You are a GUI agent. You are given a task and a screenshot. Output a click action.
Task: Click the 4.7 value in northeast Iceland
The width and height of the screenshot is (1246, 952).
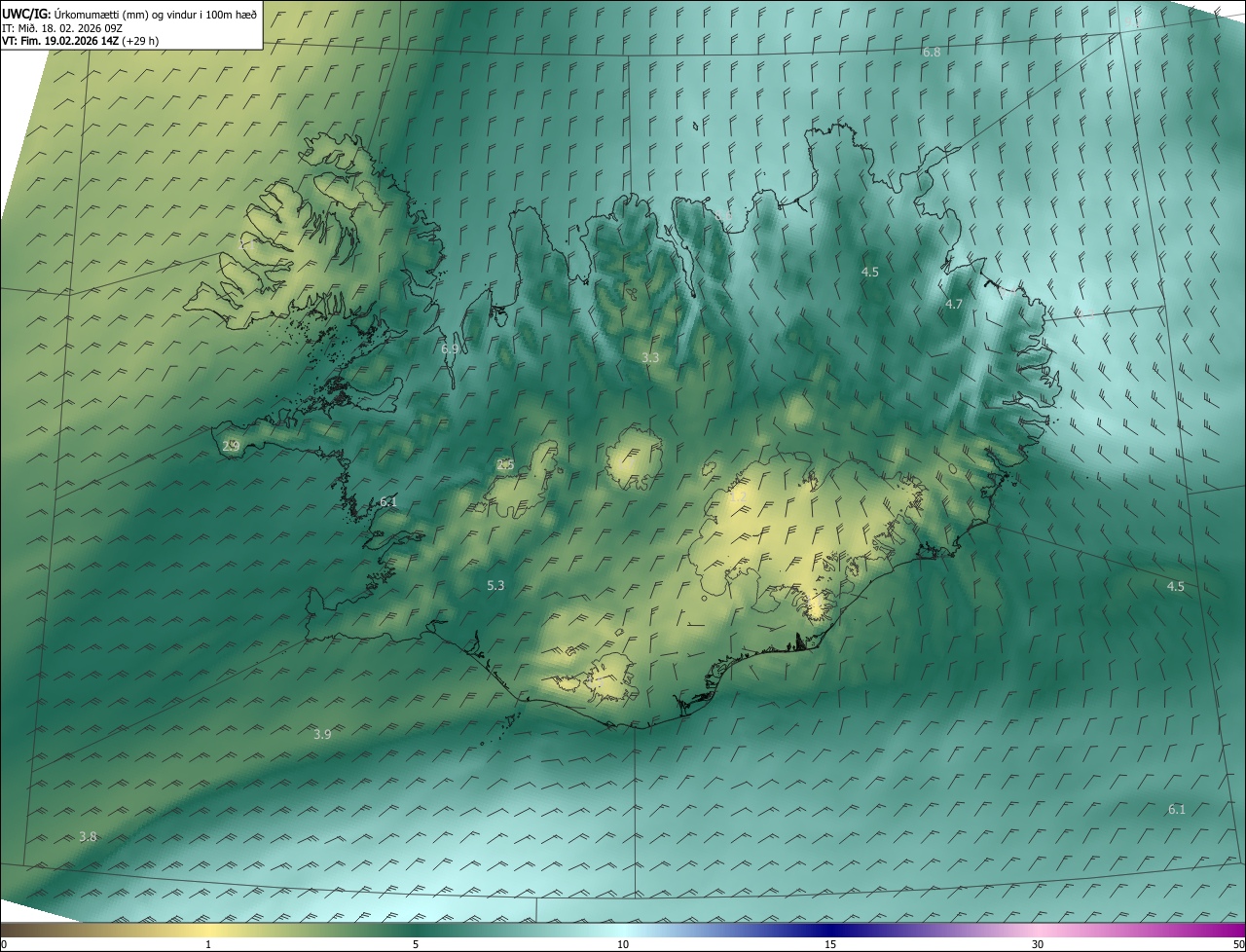(x=954, y=304)
